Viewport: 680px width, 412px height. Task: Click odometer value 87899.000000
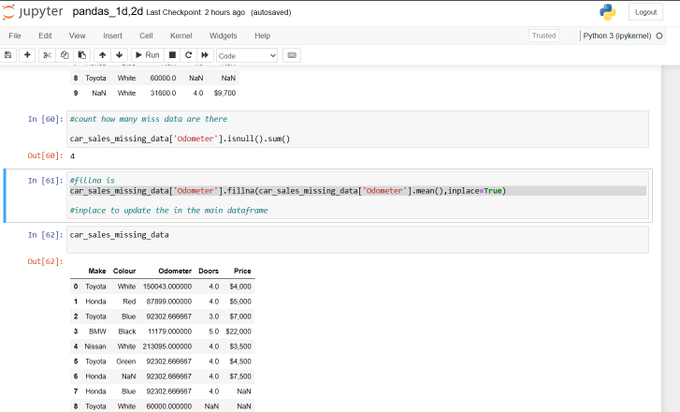(x=169, y=301)
